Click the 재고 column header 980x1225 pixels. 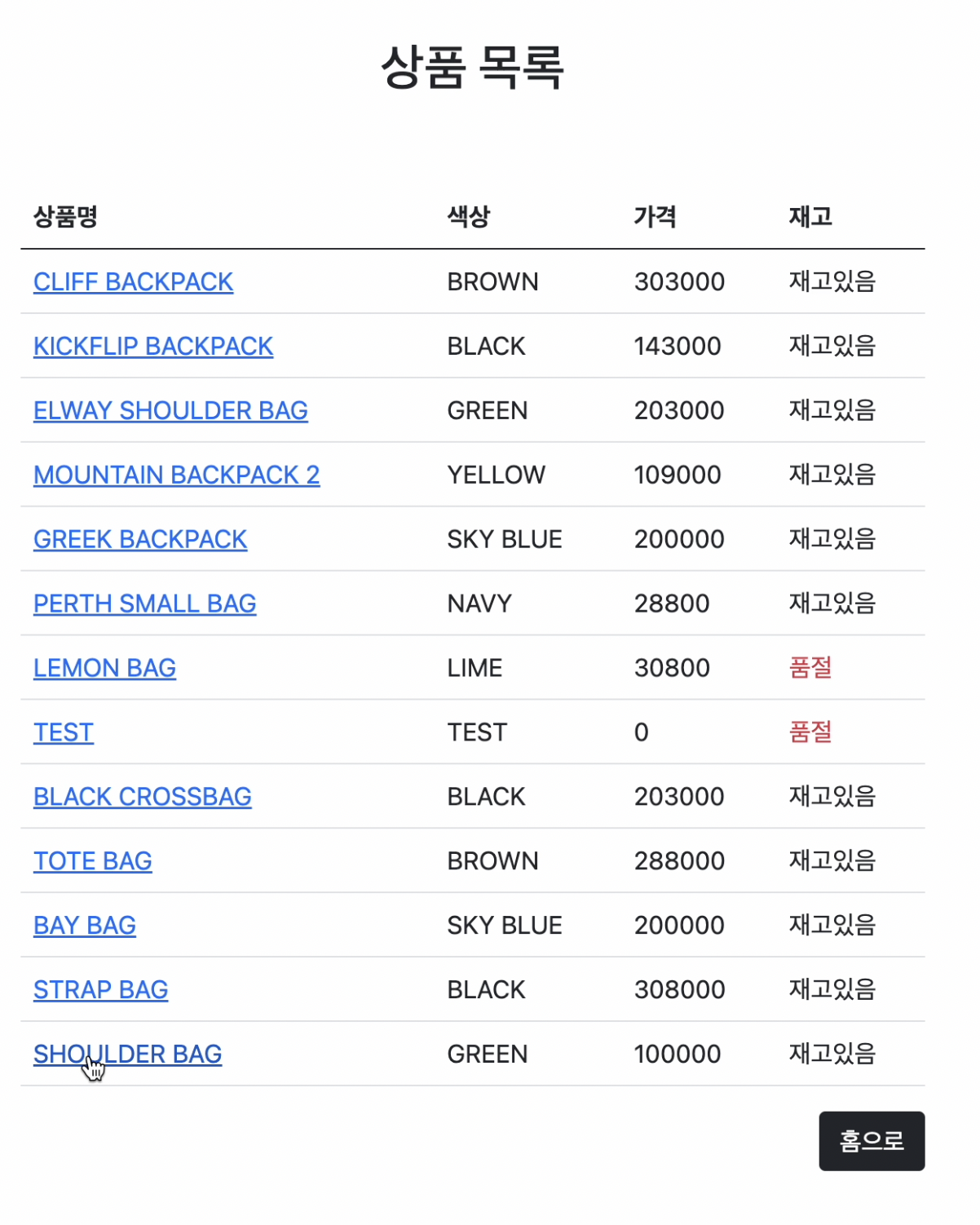[x=810, y=216]
